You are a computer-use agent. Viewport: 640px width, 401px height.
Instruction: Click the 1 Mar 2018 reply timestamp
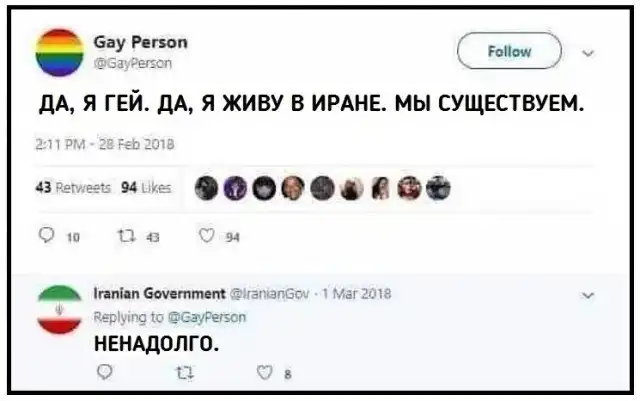coord(357,294)
